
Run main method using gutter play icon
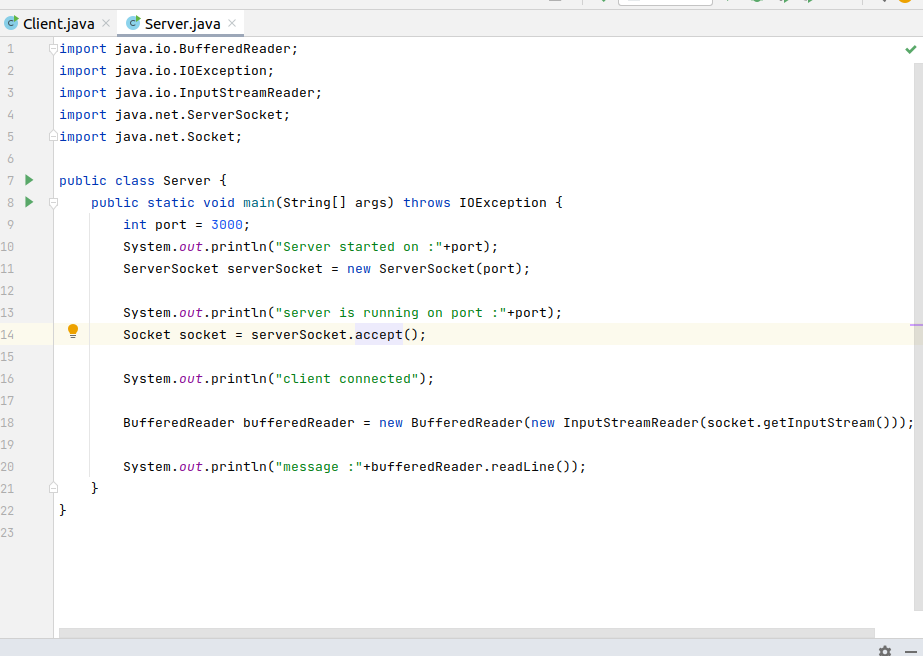click(x=28, y=202)
